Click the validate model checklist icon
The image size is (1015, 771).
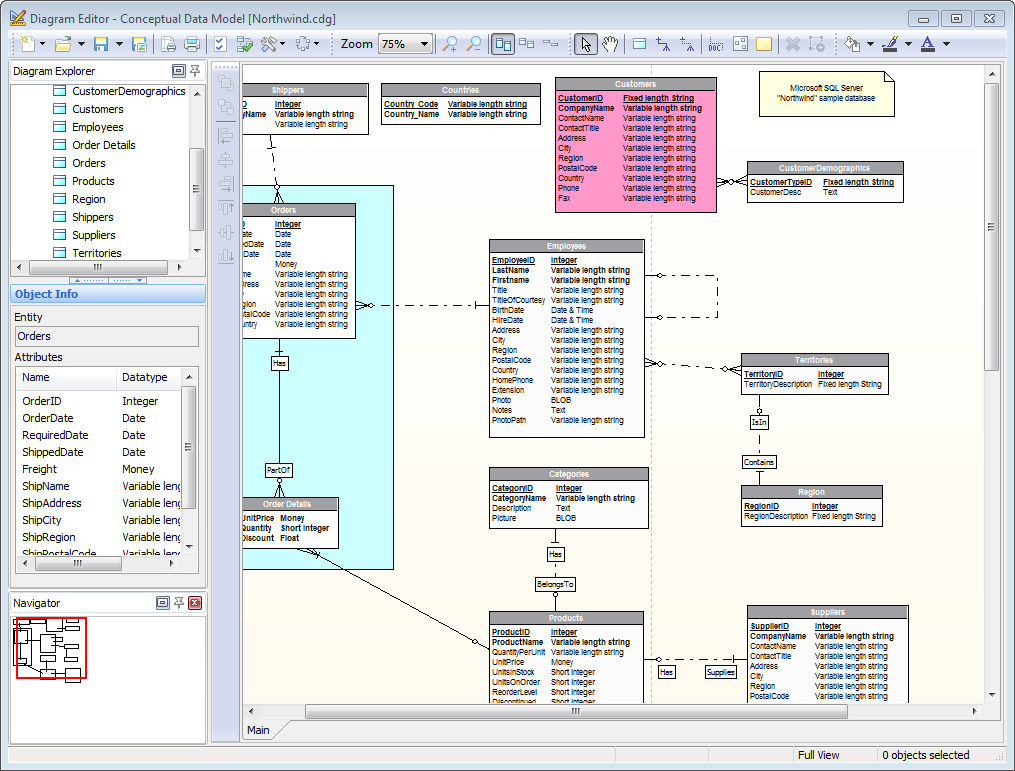(x=220, y=44)
